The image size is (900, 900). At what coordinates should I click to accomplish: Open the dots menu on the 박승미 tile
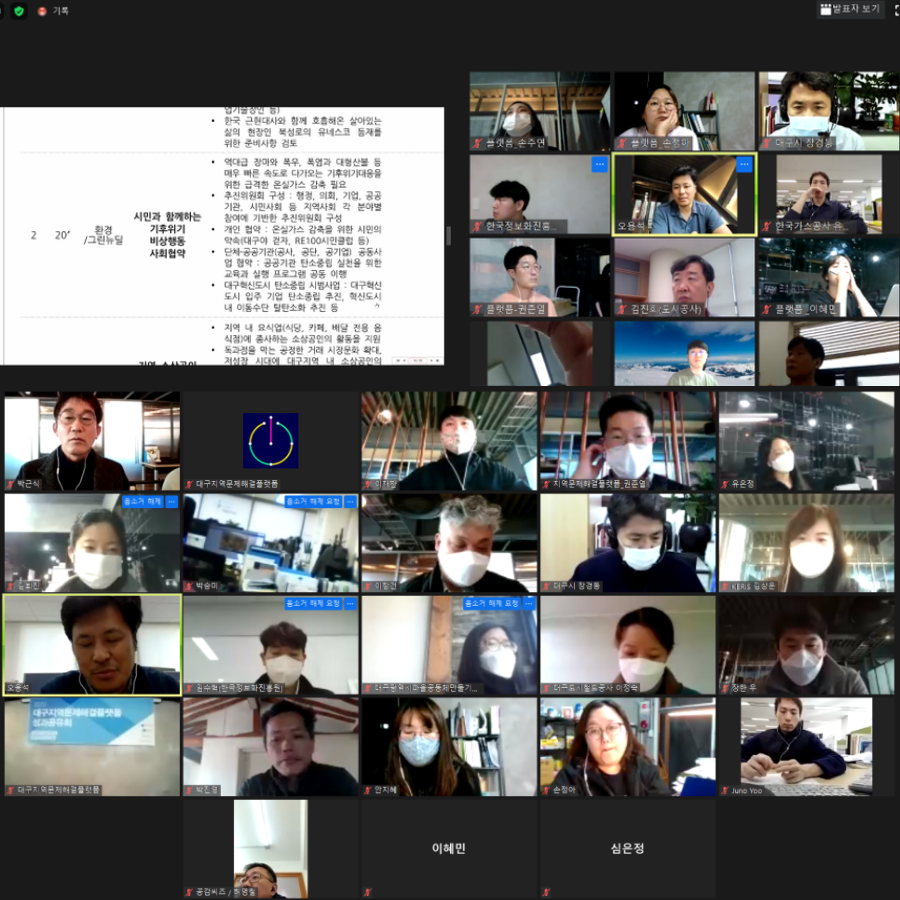pyautogui.click(x=350, y=502)
